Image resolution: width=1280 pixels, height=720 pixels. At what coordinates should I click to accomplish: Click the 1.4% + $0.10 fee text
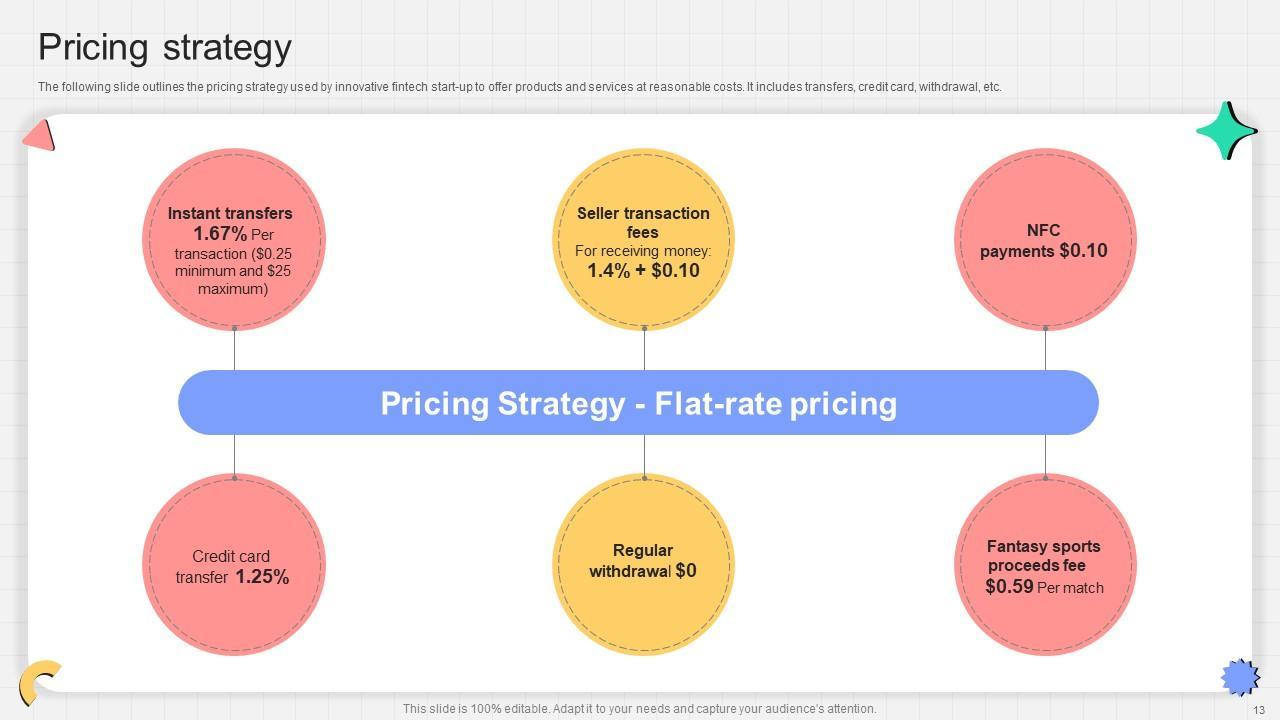coord(643,271)
